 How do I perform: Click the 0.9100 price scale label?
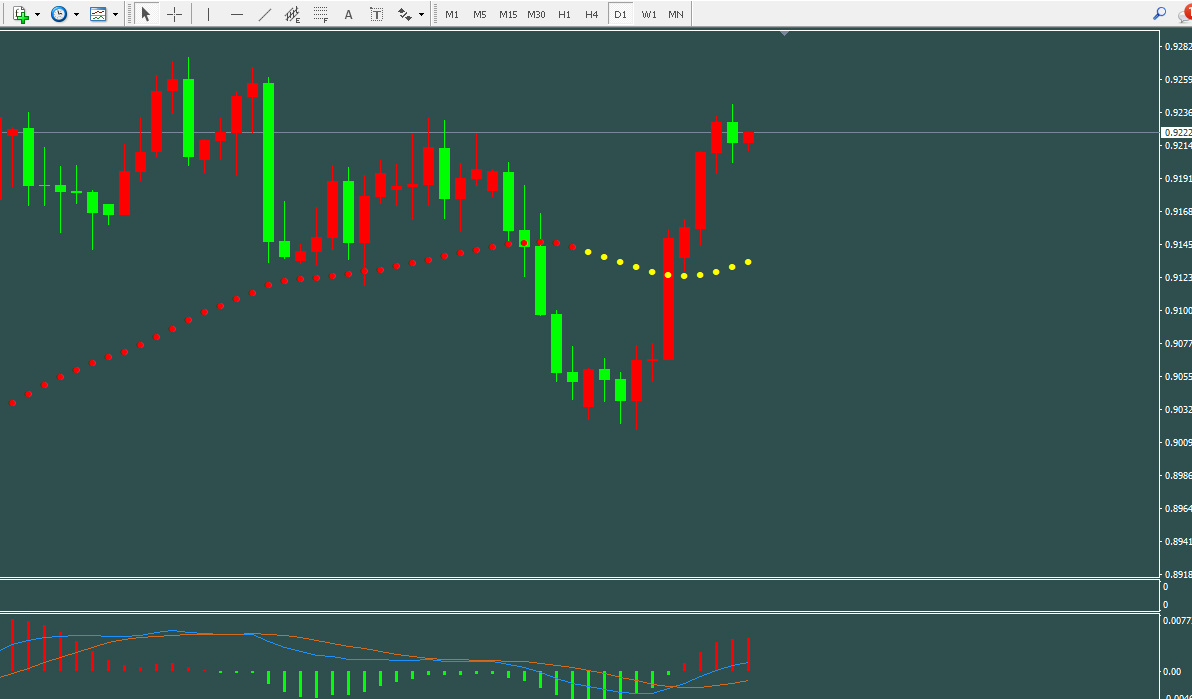(1178, 310)
